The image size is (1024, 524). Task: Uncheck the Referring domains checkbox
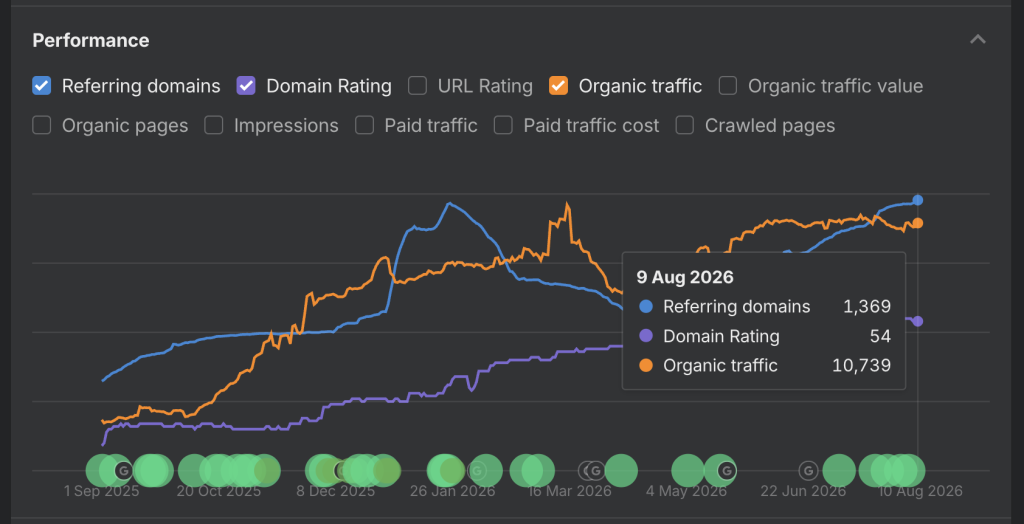(42, 86)
